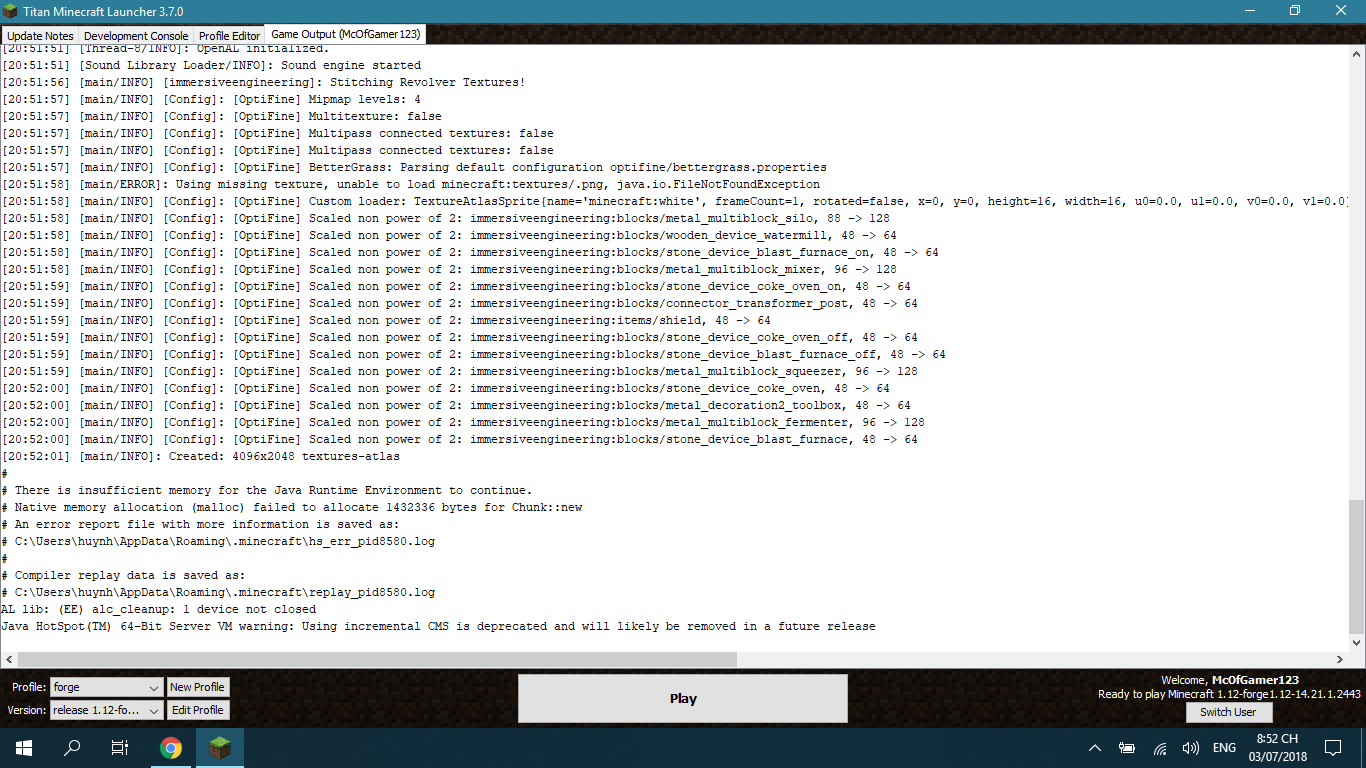The image size is (1366, 768).
Task: Open the Windows Start menu
Action: (x=24, y=748)
